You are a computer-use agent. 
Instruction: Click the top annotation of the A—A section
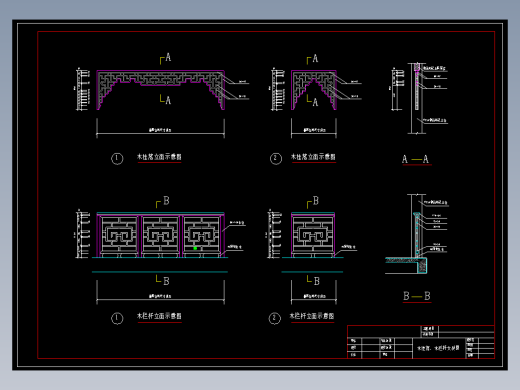434,68
